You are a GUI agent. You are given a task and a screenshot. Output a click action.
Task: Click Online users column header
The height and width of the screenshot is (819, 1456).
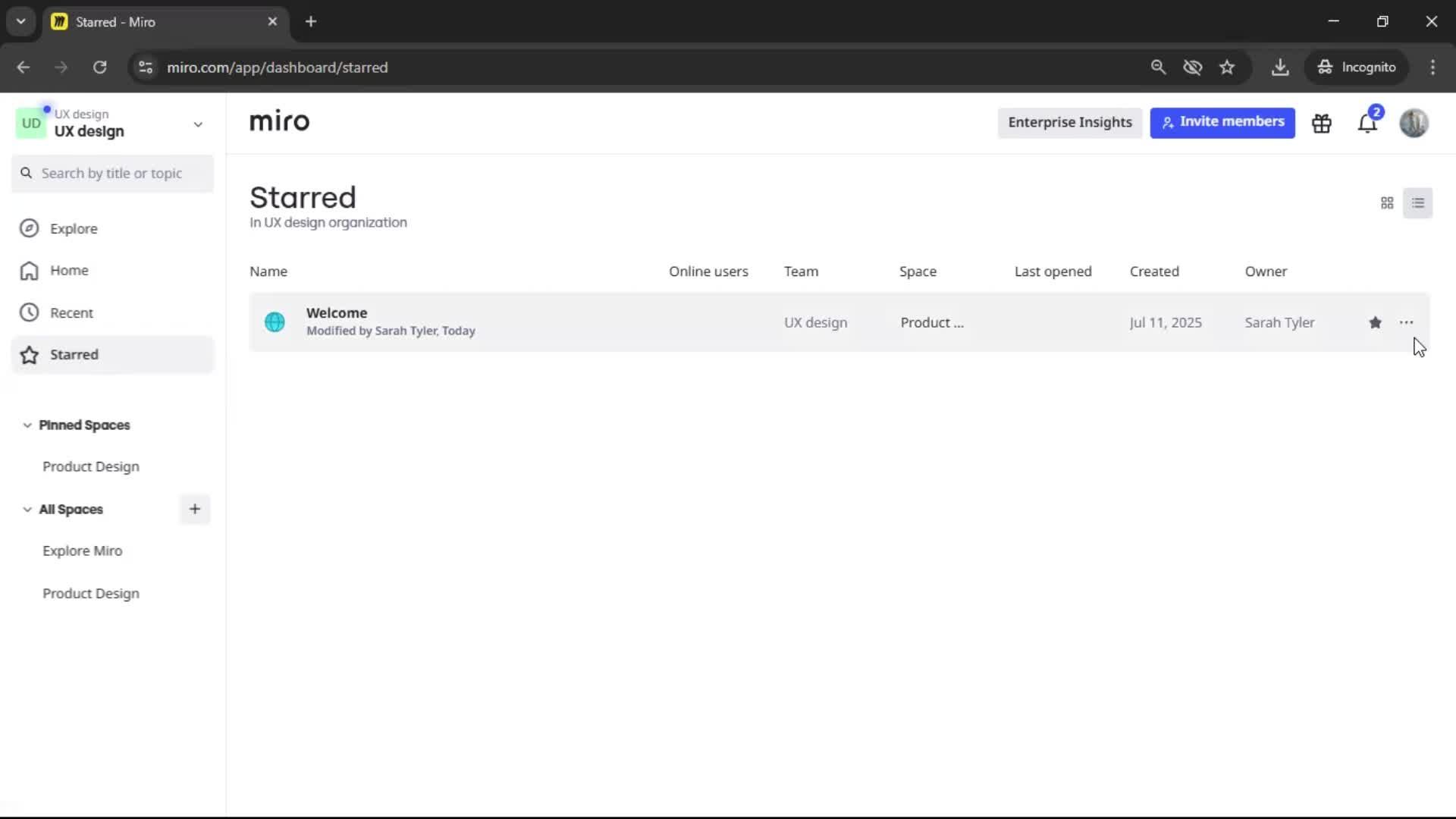click(x=708, y=271)
